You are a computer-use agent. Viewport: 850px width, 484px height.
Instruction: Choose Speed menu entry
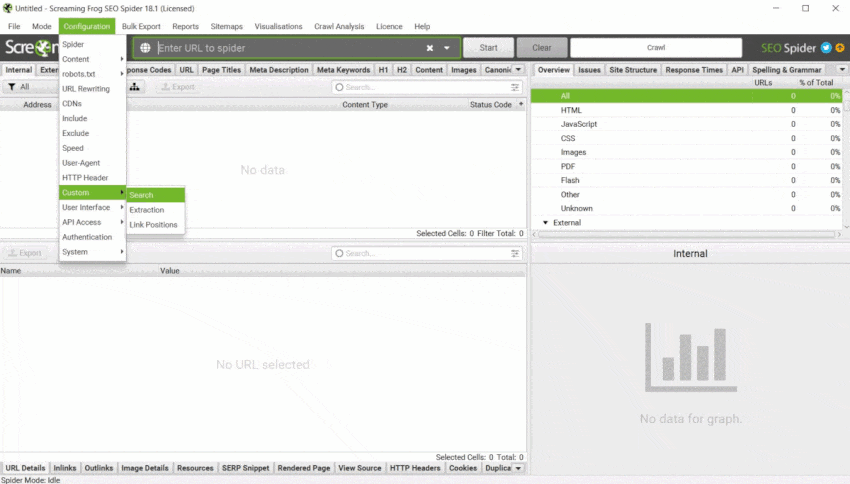[93, 148]
